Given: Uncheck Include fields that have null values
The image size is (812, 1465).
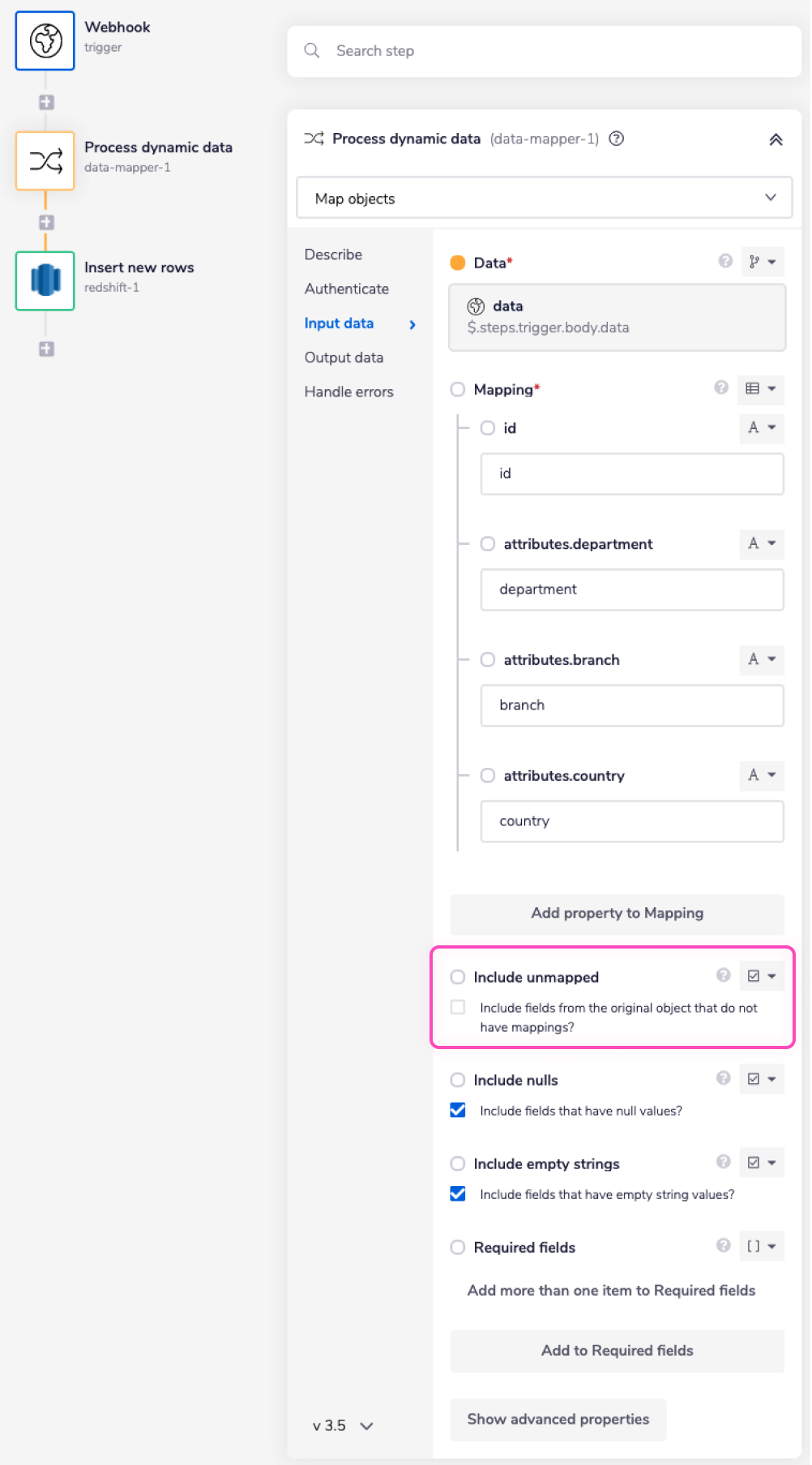Looking at the screenshot, I should 458,1110.
